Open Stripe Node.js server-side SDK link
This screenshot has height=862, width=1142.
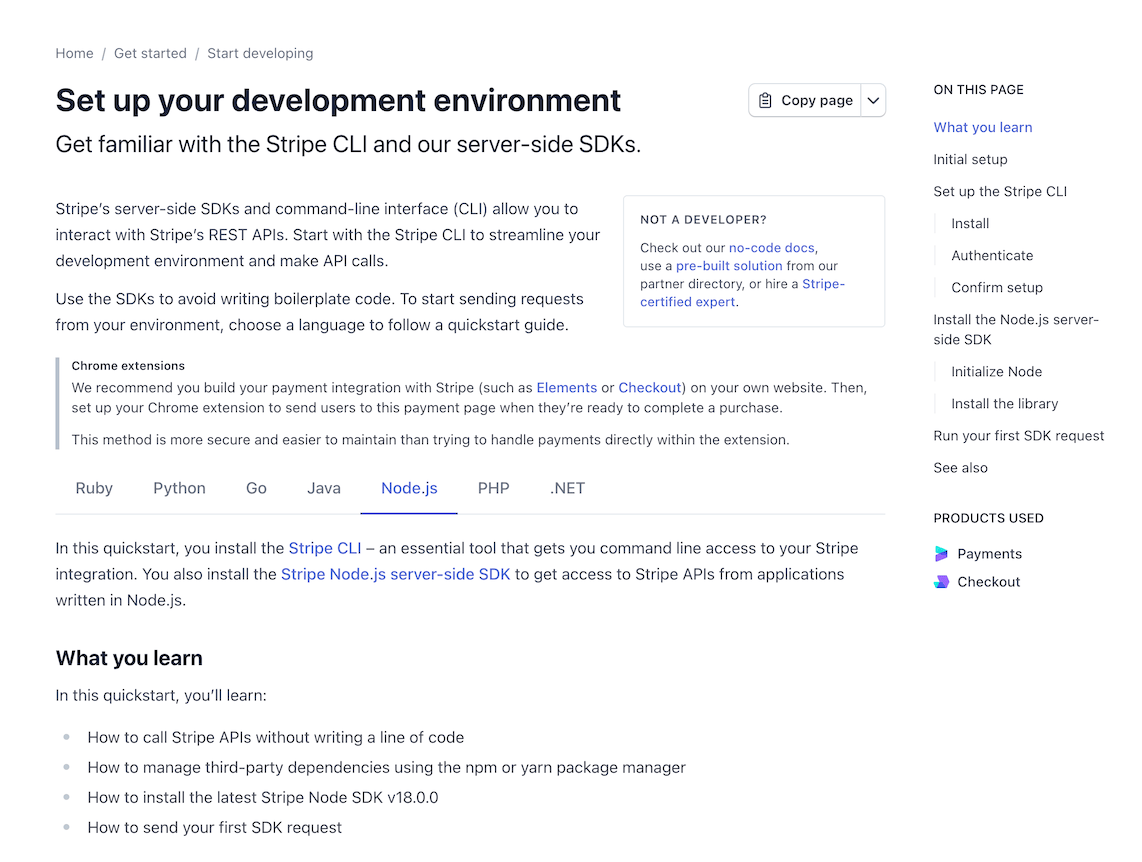(x=395, y=574)
